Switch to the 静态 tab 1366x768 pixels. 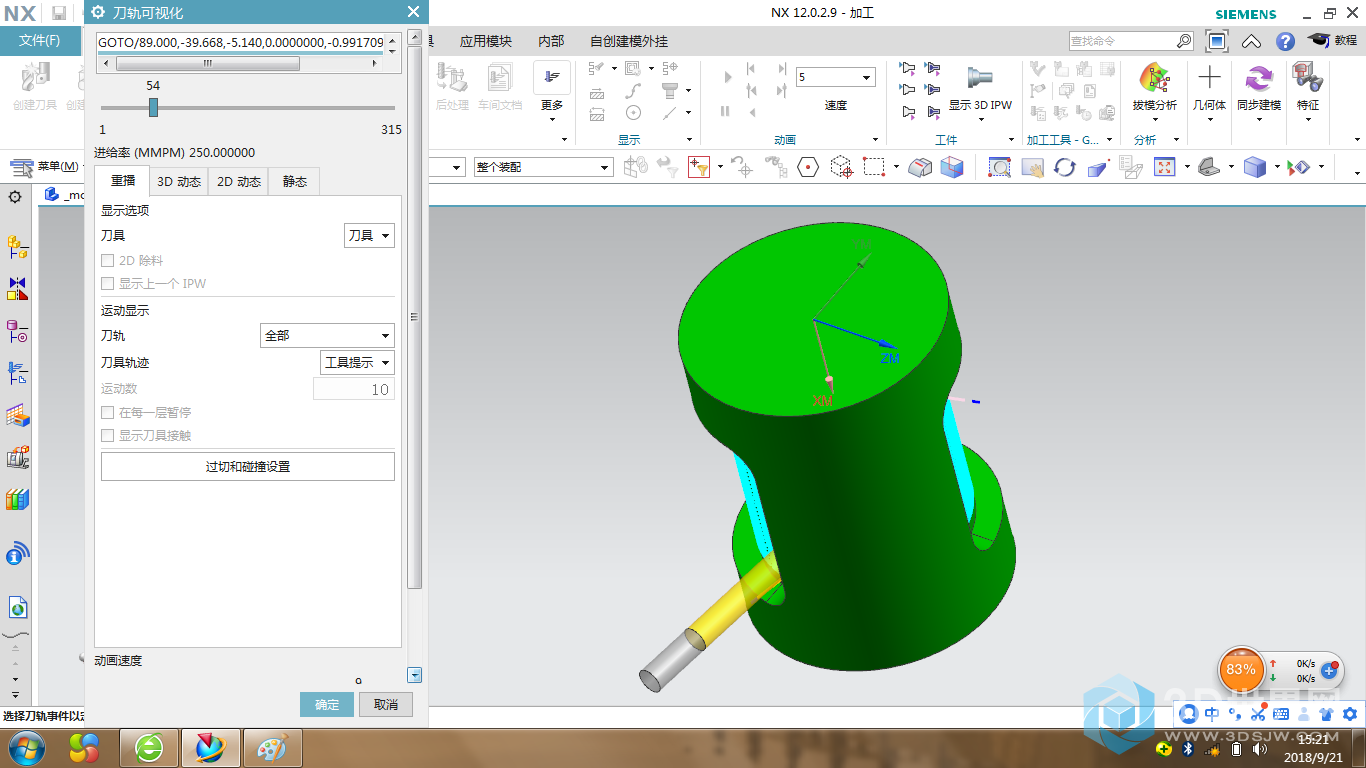pos(295,181)
